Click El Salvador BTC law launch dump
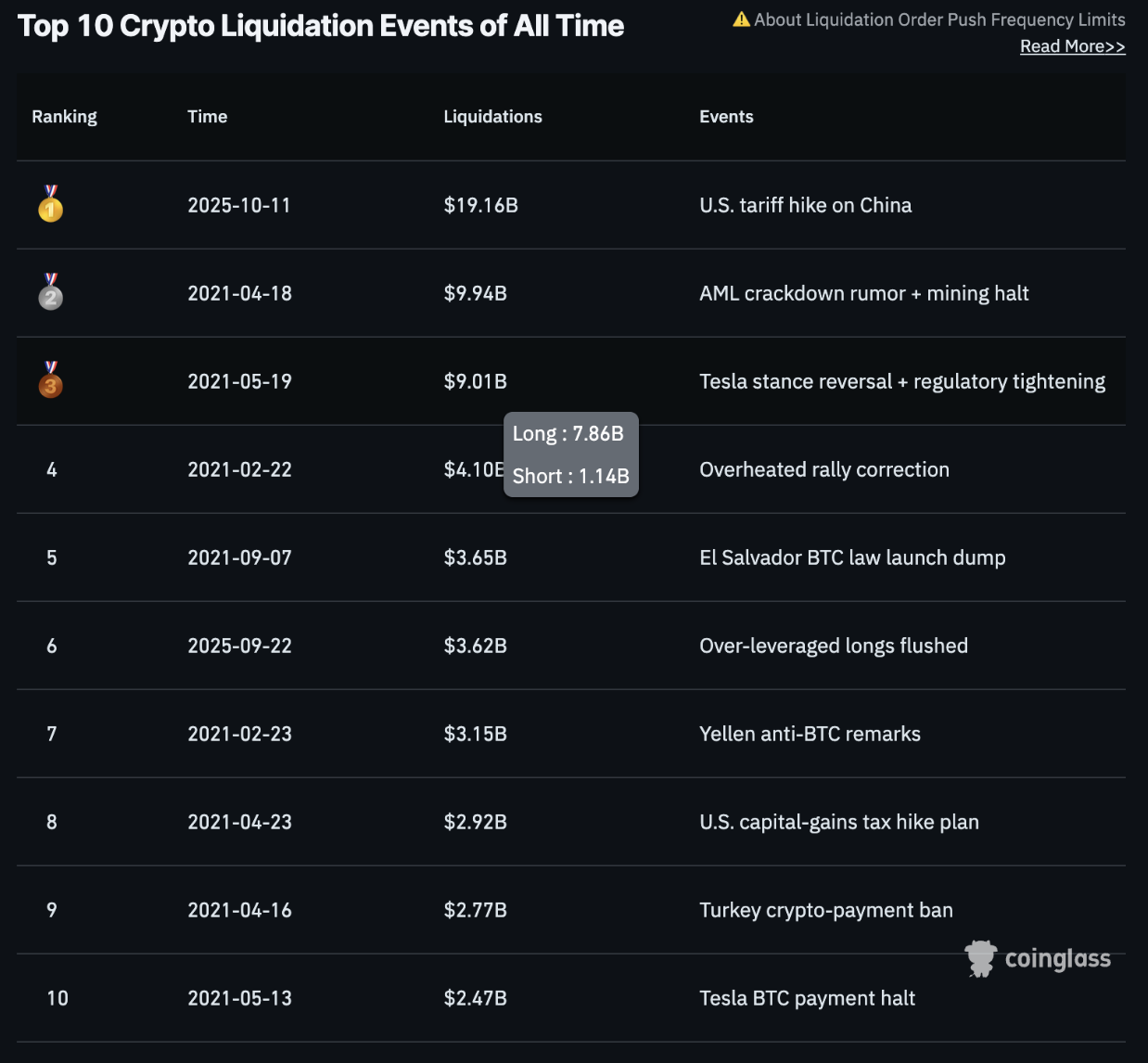 pyautogui.click(x=851, y=557)
